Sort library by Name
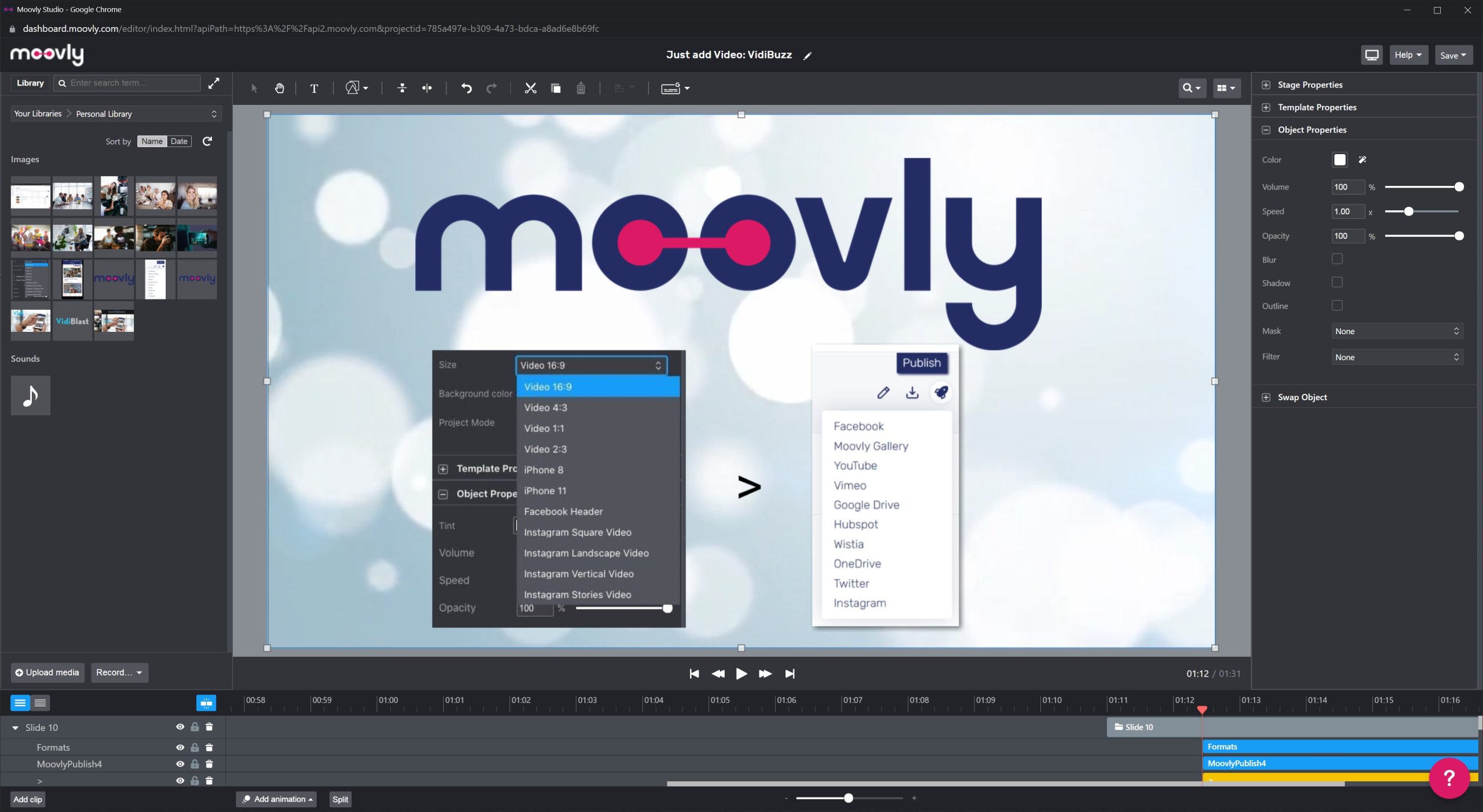The height and width of the screenshot is (812, 1483). (152, 141)
